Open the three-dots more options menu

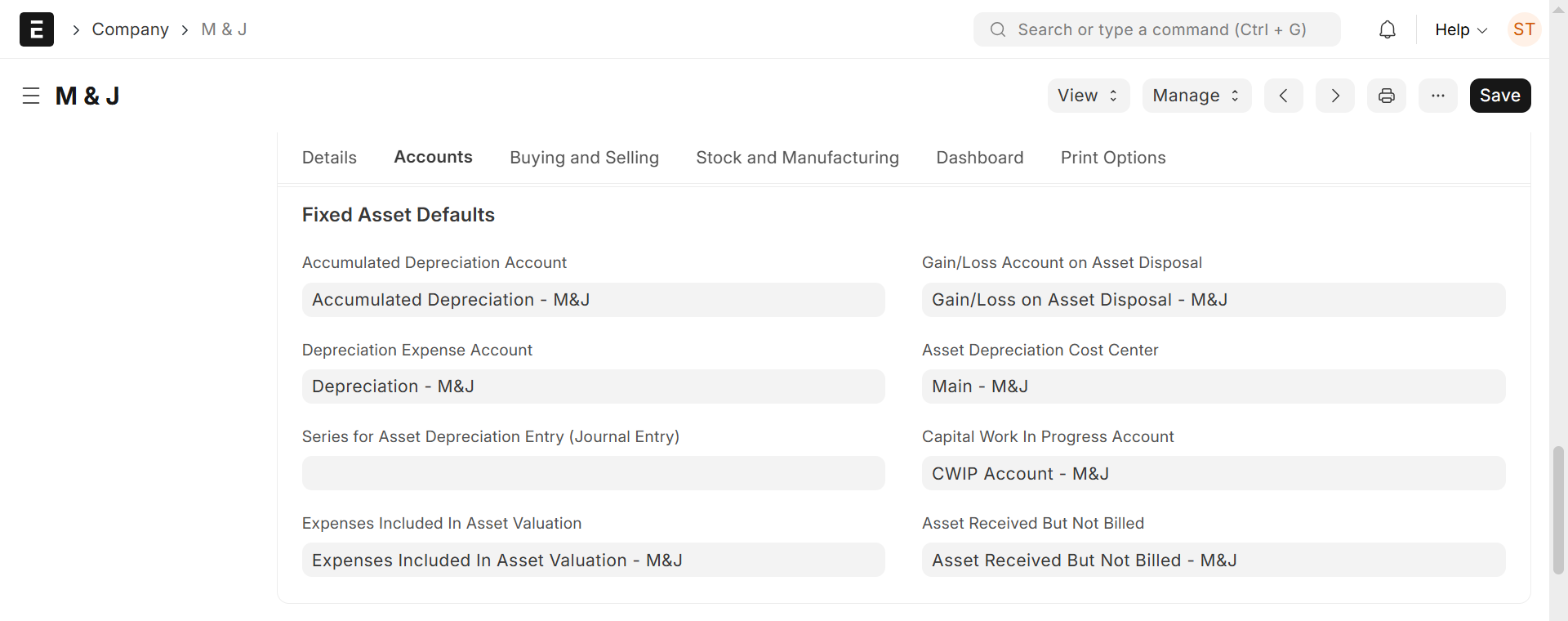coord(1437,96)
